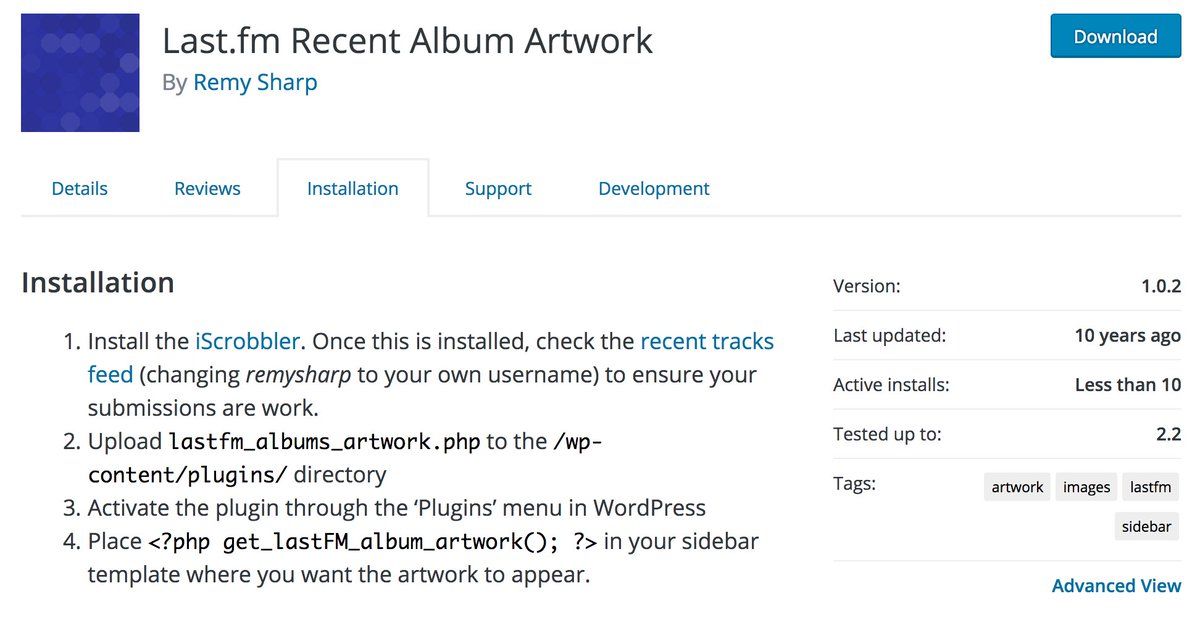This screenshot has height=628, width=1200.
Task: Switch to the Details tab
Action: [80, 188]
